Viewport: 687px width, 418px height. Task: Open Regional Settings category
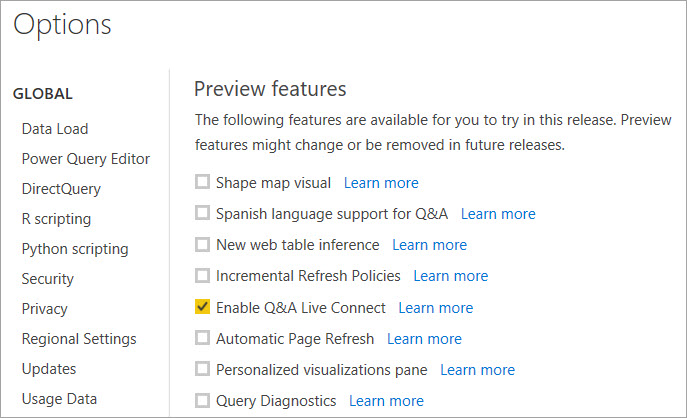[x=79, y=339]
